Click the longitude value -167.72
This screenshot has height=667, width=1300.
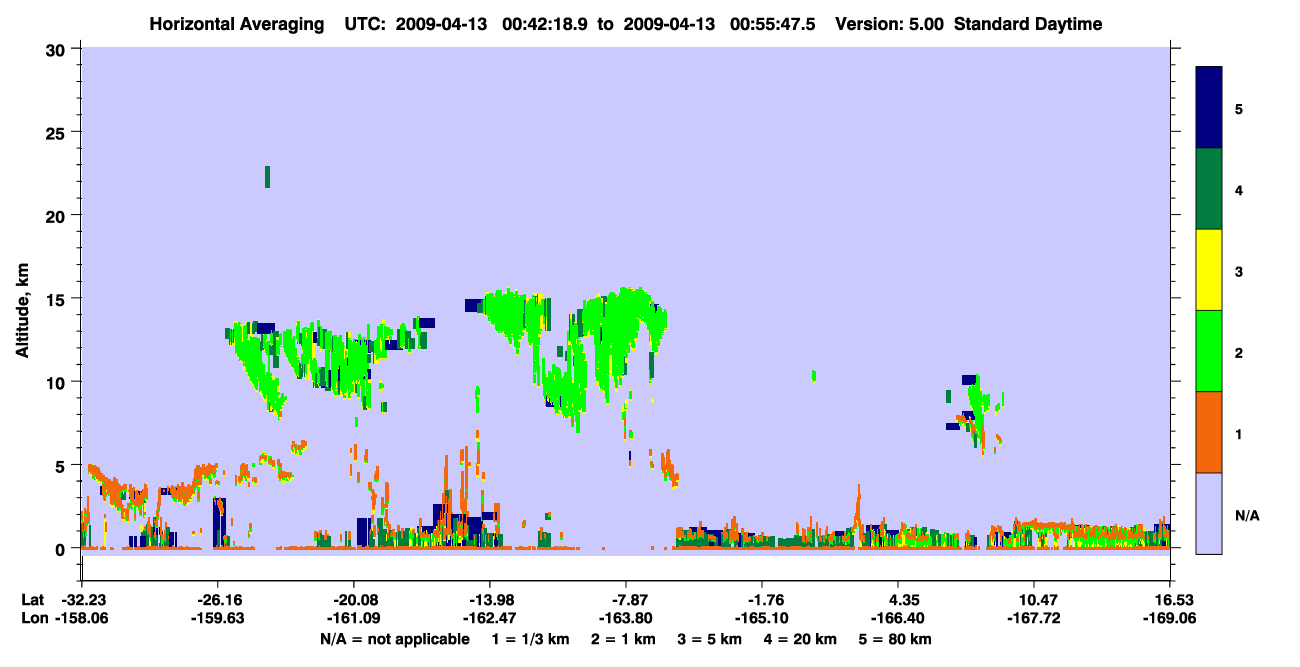coord(1033,618)
